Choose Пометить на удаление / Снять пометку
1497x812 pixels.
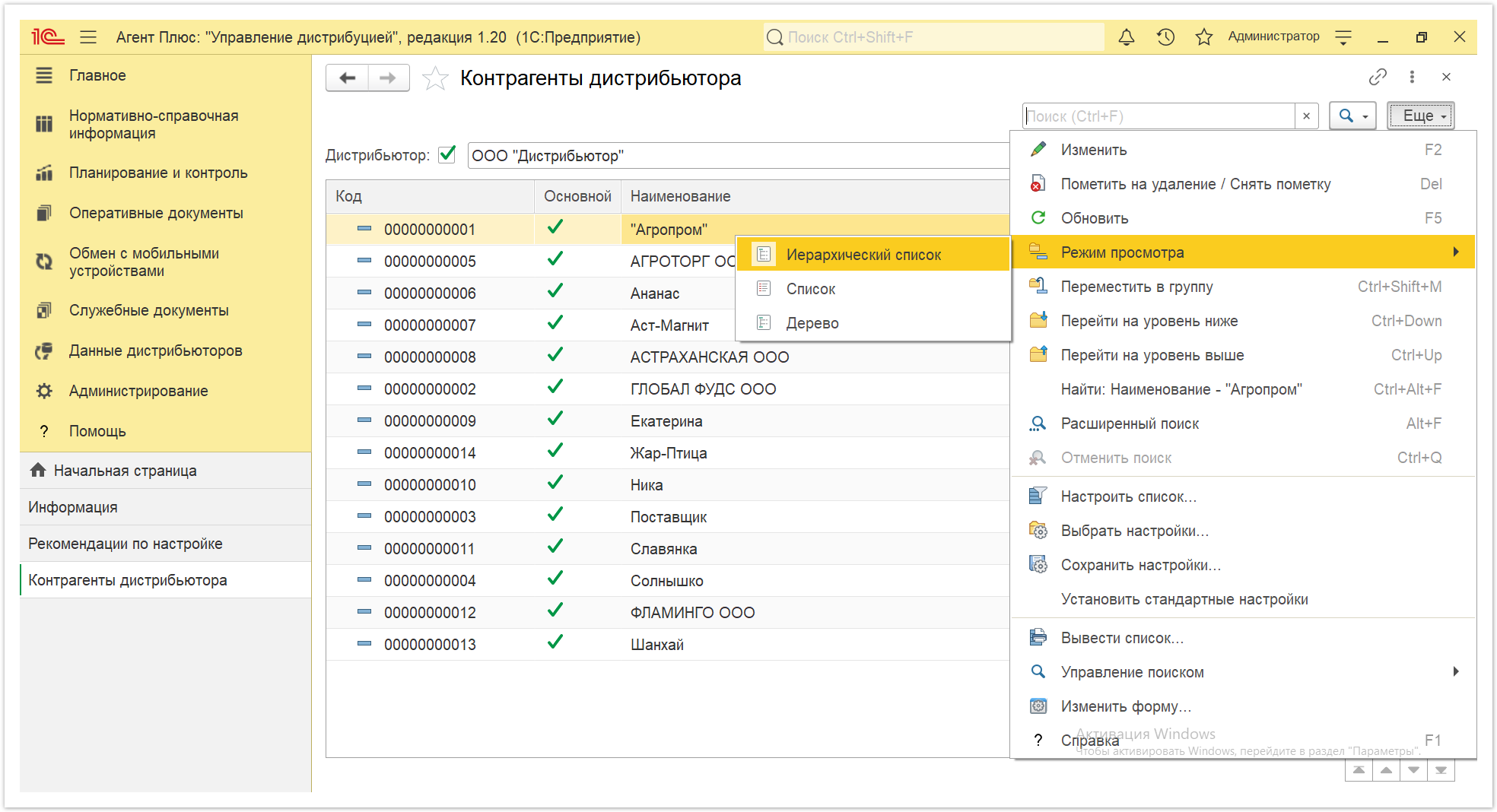pyautogui.click(x=1243, y=184)
